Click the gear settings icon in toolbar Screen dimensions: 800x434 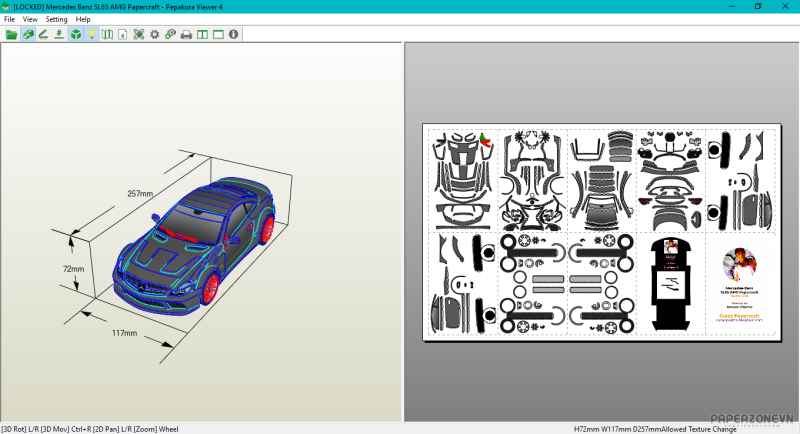154,34
